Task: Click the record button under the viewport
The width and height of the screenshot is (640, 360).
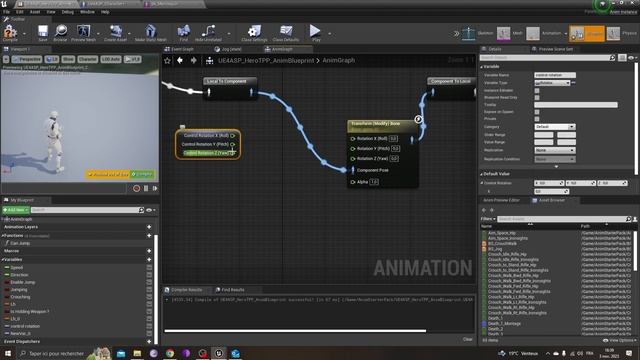Action: (136, 188)
